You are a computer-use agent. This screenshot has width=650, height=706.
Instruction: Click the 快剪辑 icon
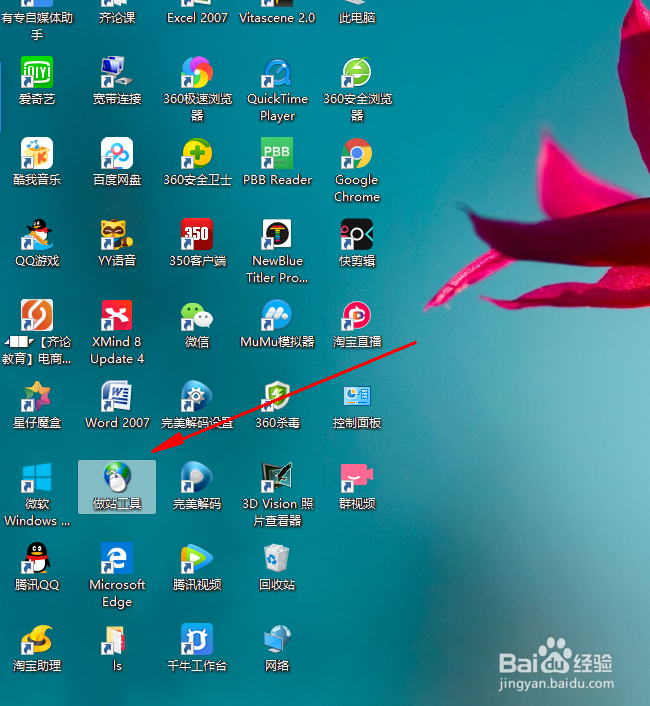pos(357,234)
